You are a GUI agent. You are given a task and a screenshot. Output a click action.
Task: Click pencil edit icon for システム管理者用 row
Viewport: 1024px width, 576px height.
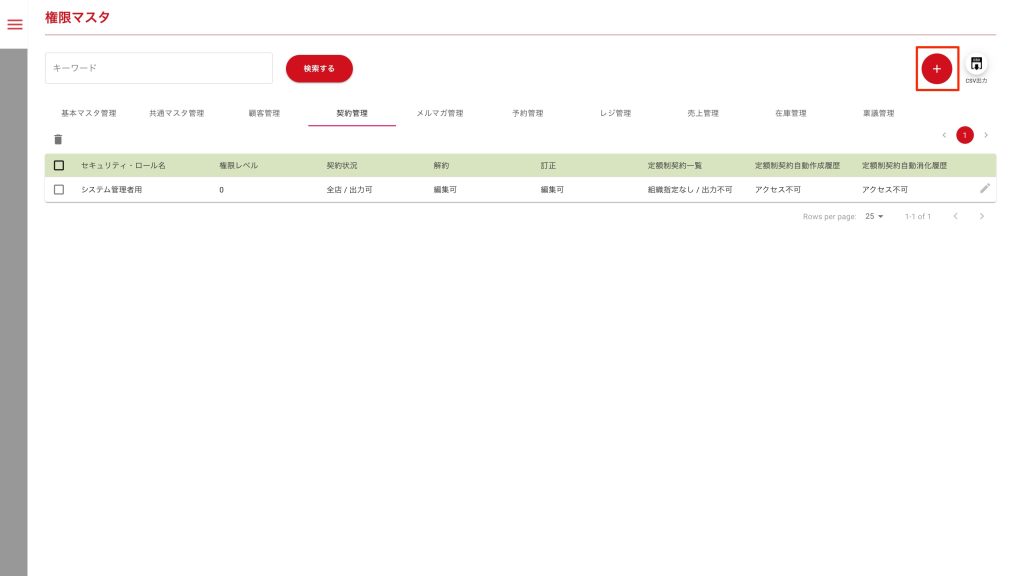985,188
